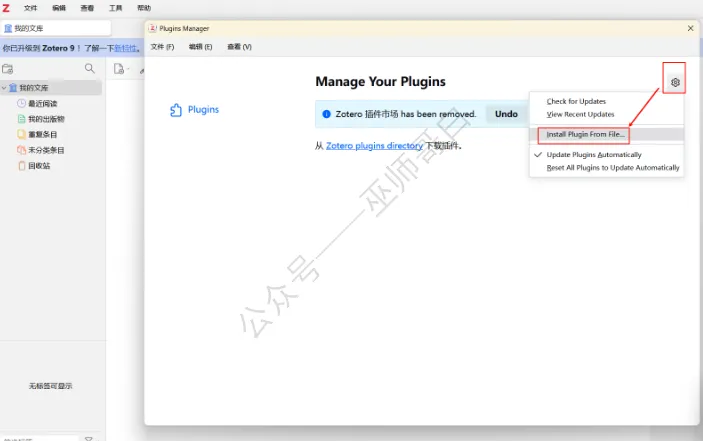703x441 pixels.
Task: Open 帮助 menu in Zotero main window
Action: 144,8
